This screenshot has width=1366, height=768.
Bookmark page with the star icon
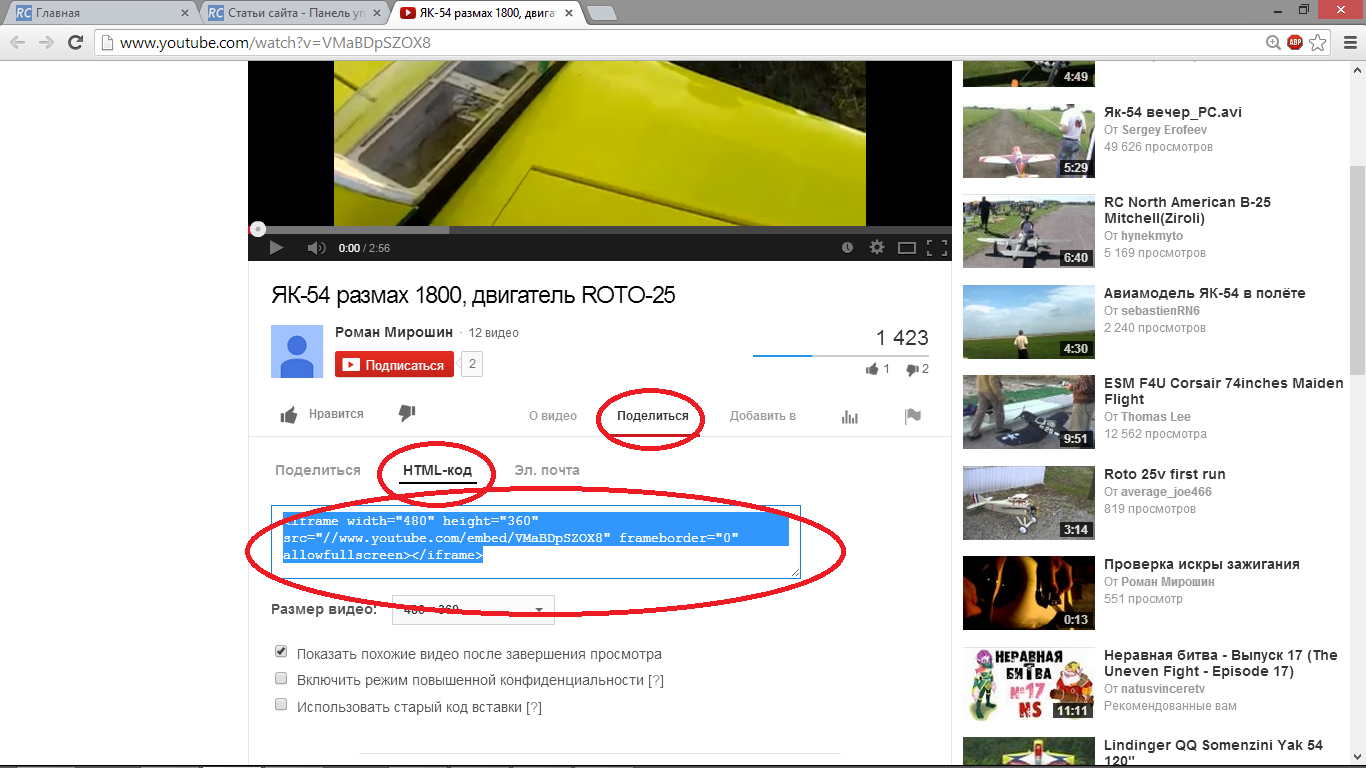pyautogui.click(x=1318, y=43)
